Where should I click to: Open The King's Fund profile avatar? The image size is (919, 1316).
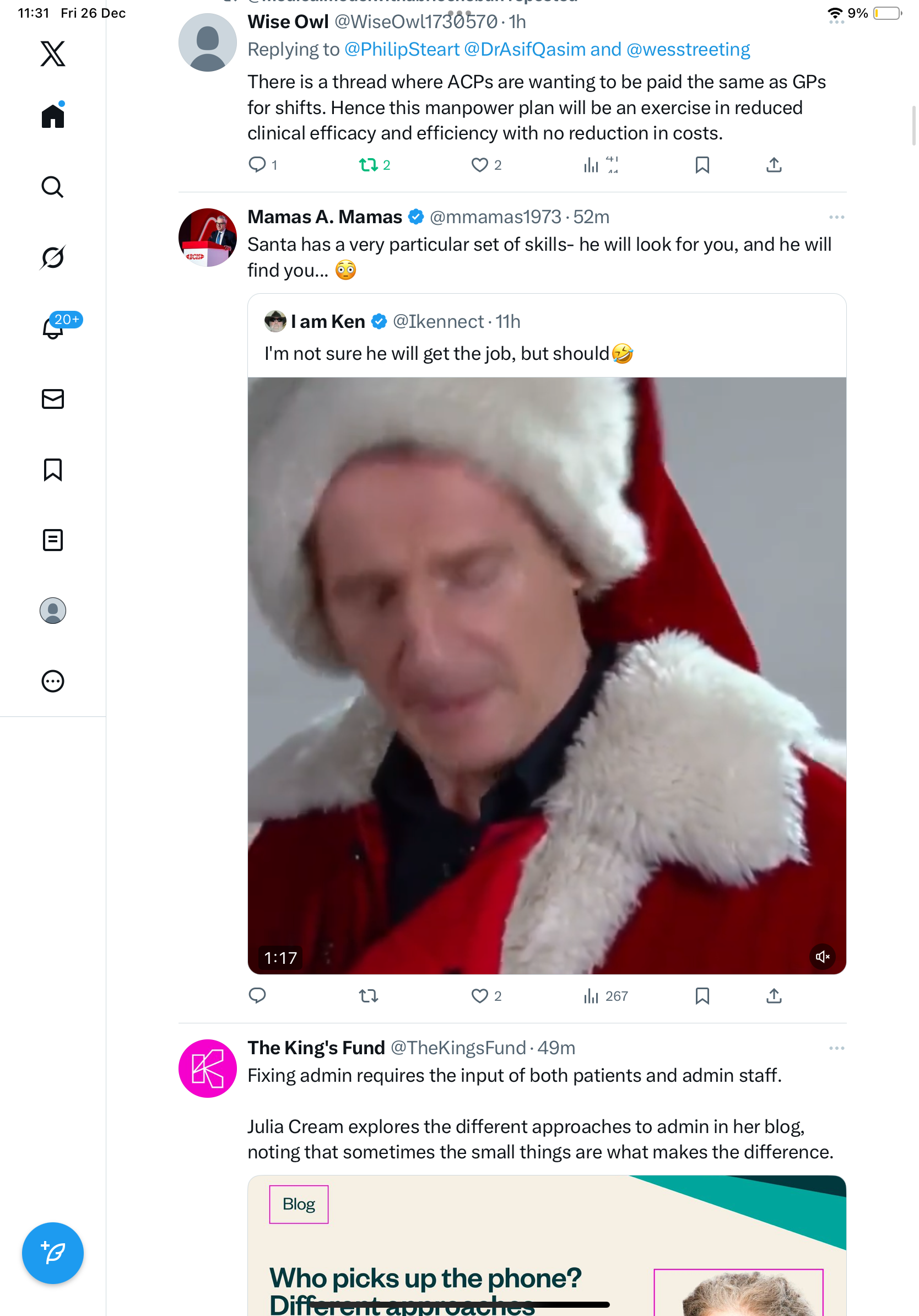tap(207, 1069)
